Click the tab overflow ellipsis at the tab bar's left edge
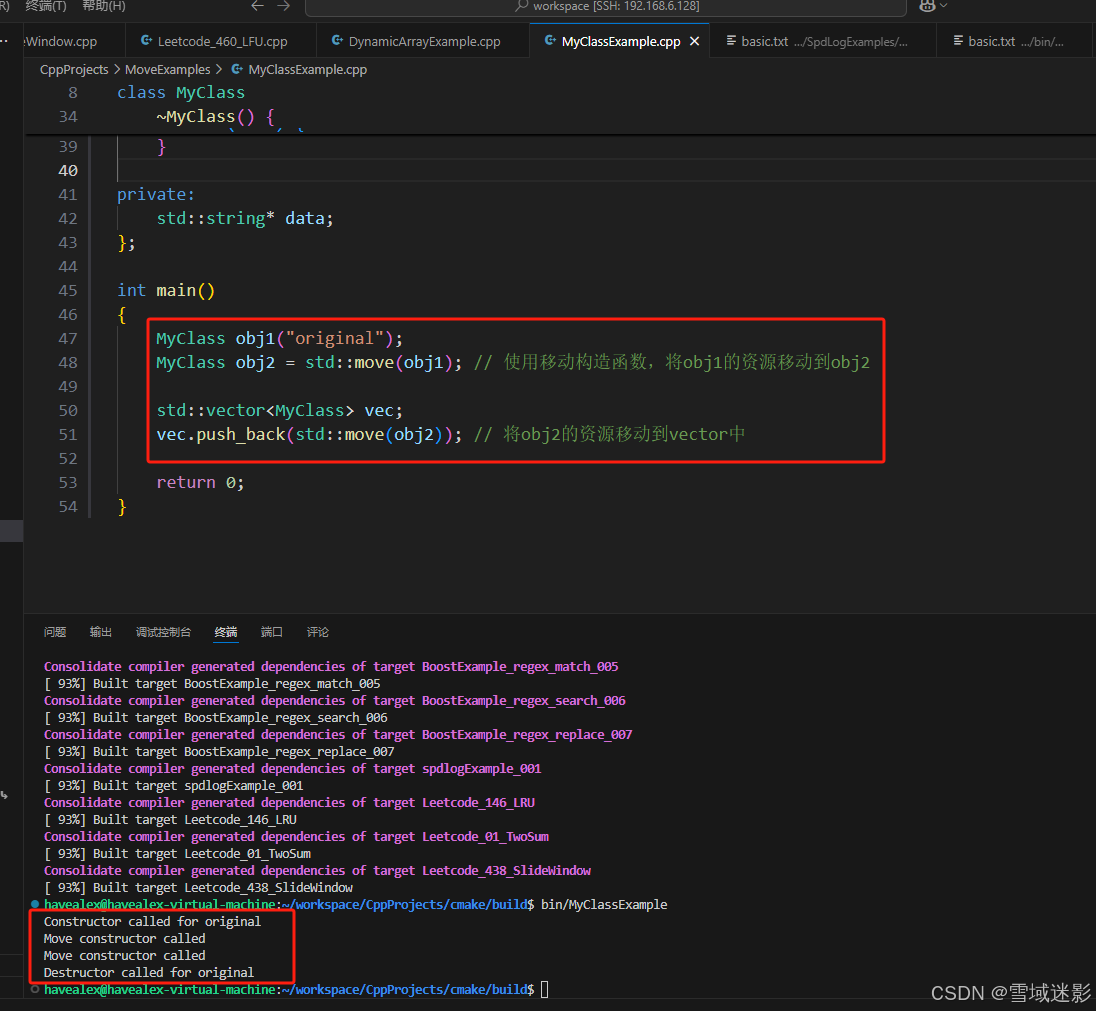The width and height of the screenshot is (1096, 1011). [x=6, y=41]
